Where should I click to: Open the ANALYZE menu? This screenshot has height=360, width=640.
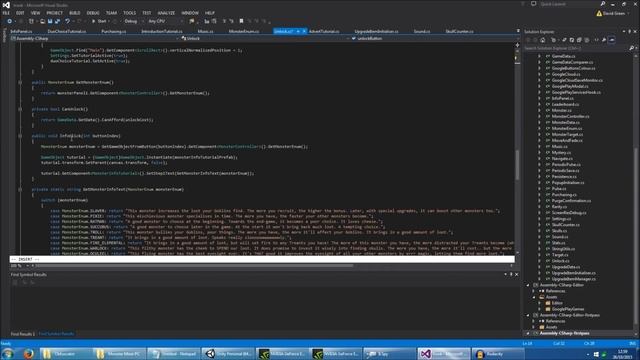coord(166,13)
